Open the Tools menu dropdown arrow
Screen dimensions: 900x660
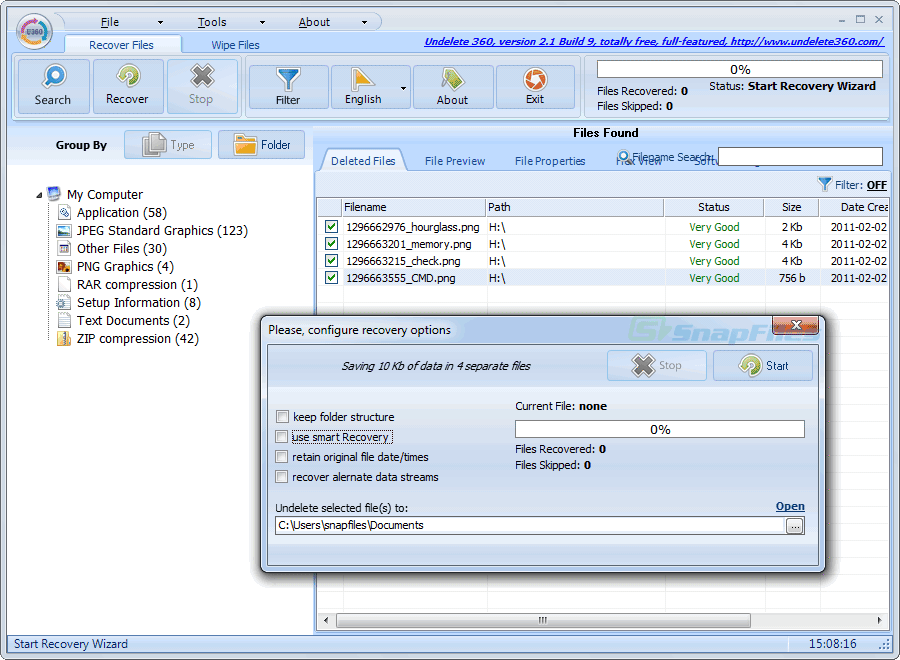point(262,22)
